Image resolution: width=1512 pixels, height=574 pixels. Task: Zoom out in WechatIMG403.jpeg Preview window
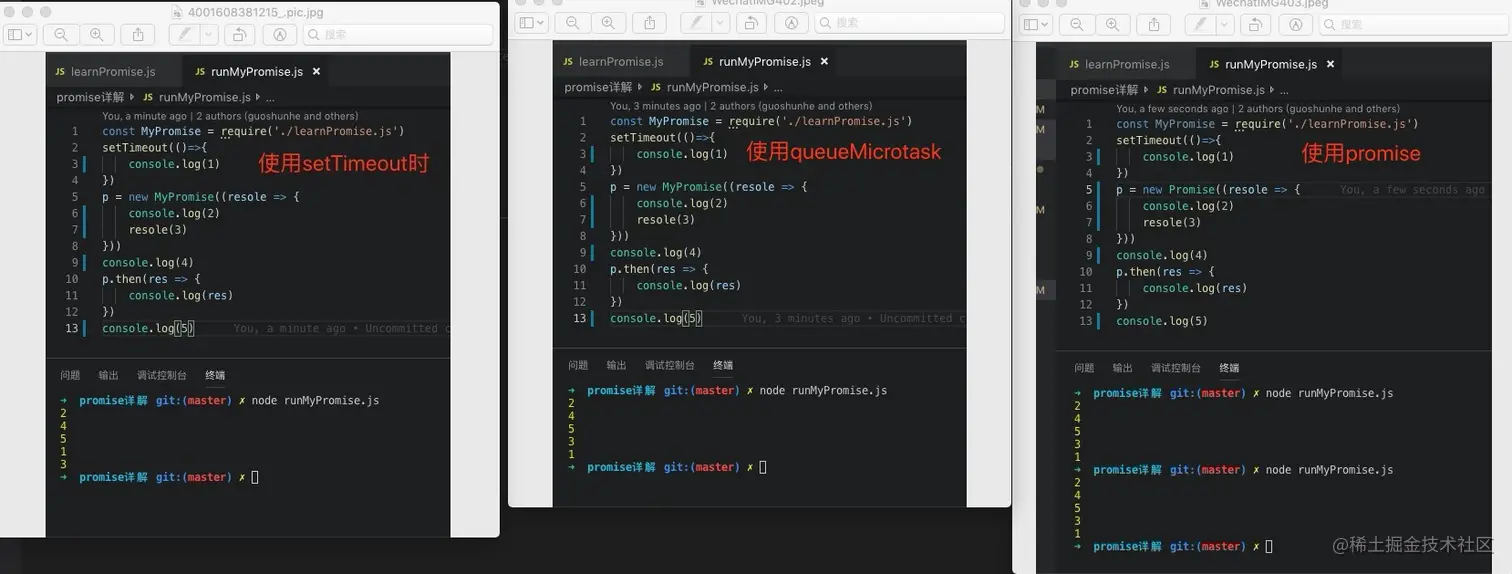[1077, 24]
